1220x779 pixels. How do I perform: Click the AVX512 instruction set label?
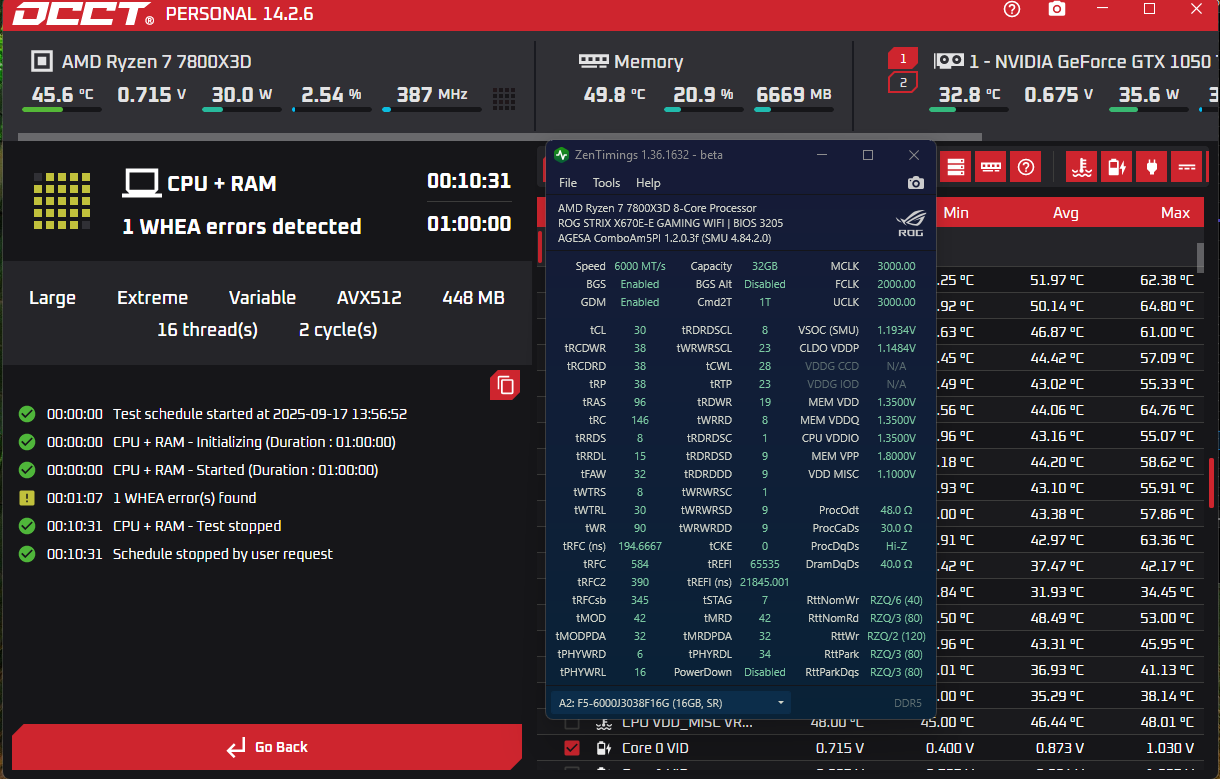click(369, 298)
